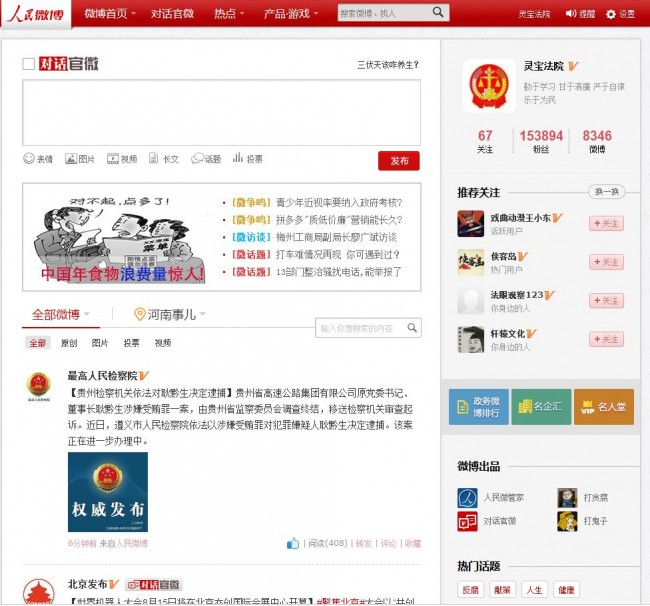Viewport: 650px width, 606px height.
Task: Click 收藏 on 最高人民检察院 post
Action: tap(412, 543)
